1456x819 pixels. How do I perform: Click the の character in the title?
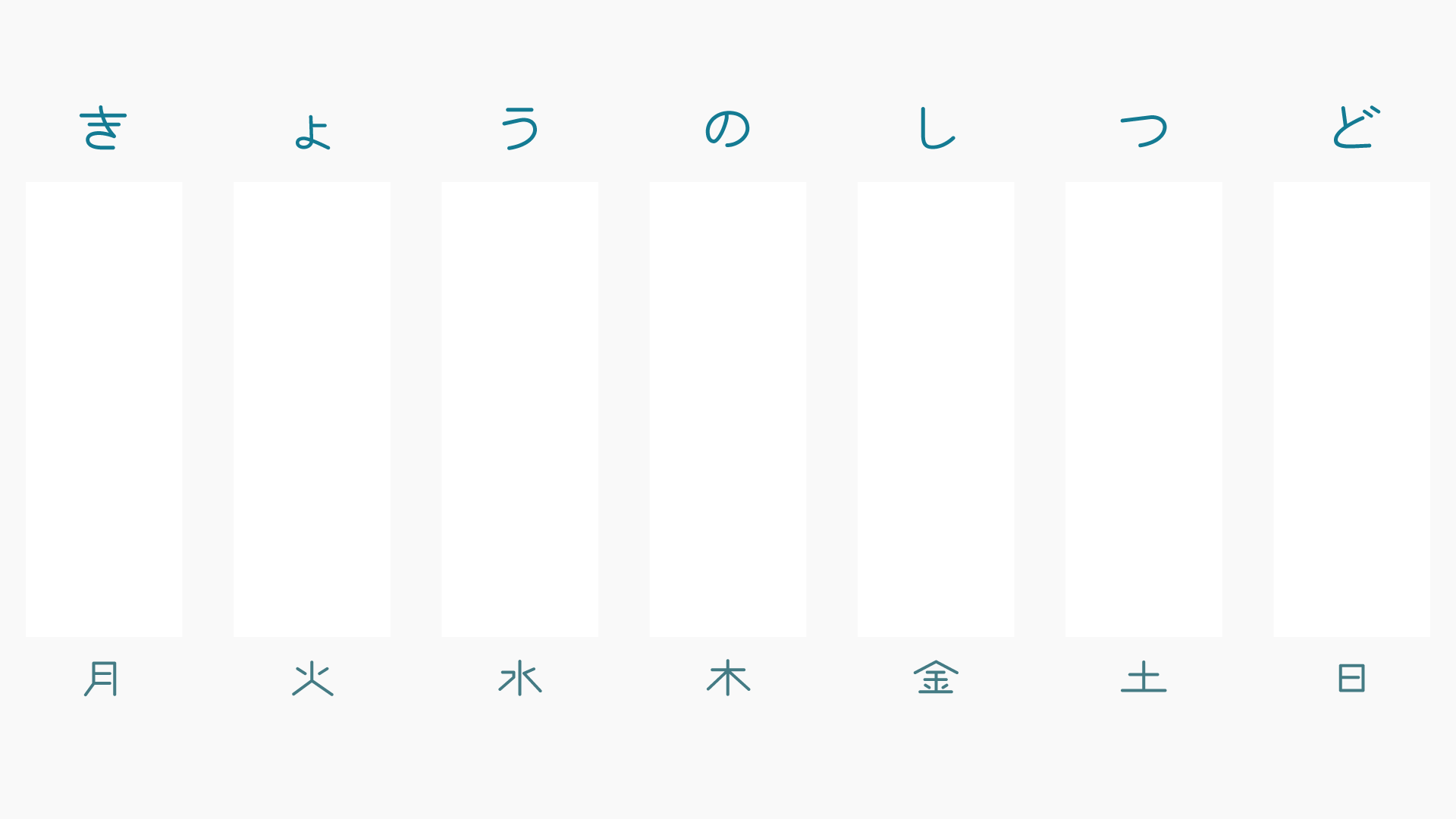click(728, 127)
